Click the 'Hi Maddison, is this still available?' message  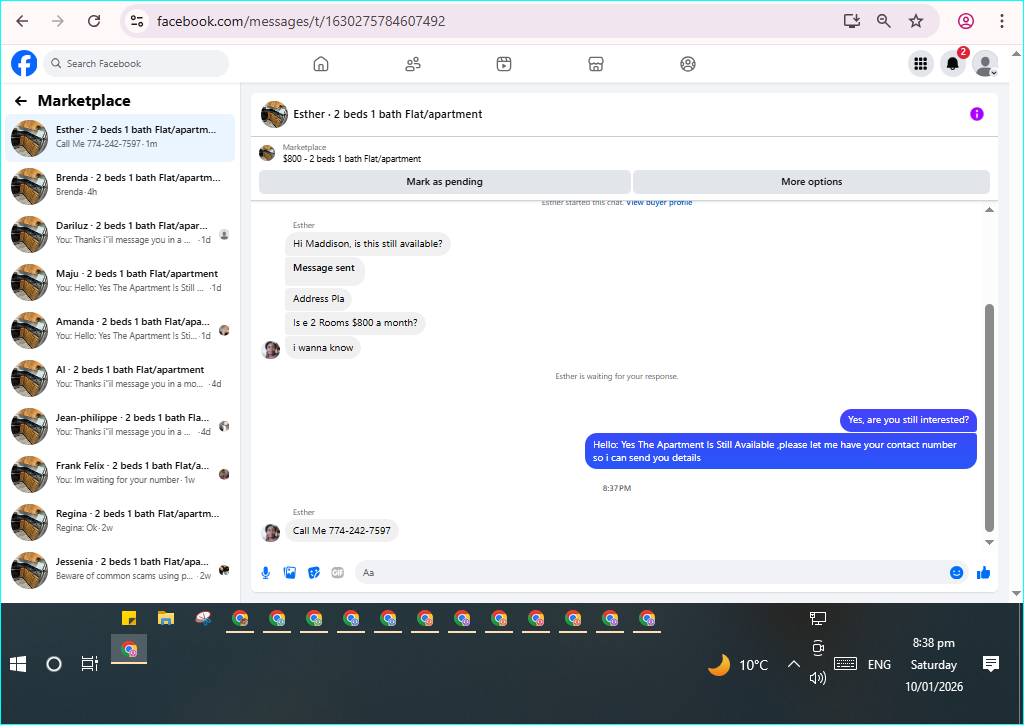368,244
